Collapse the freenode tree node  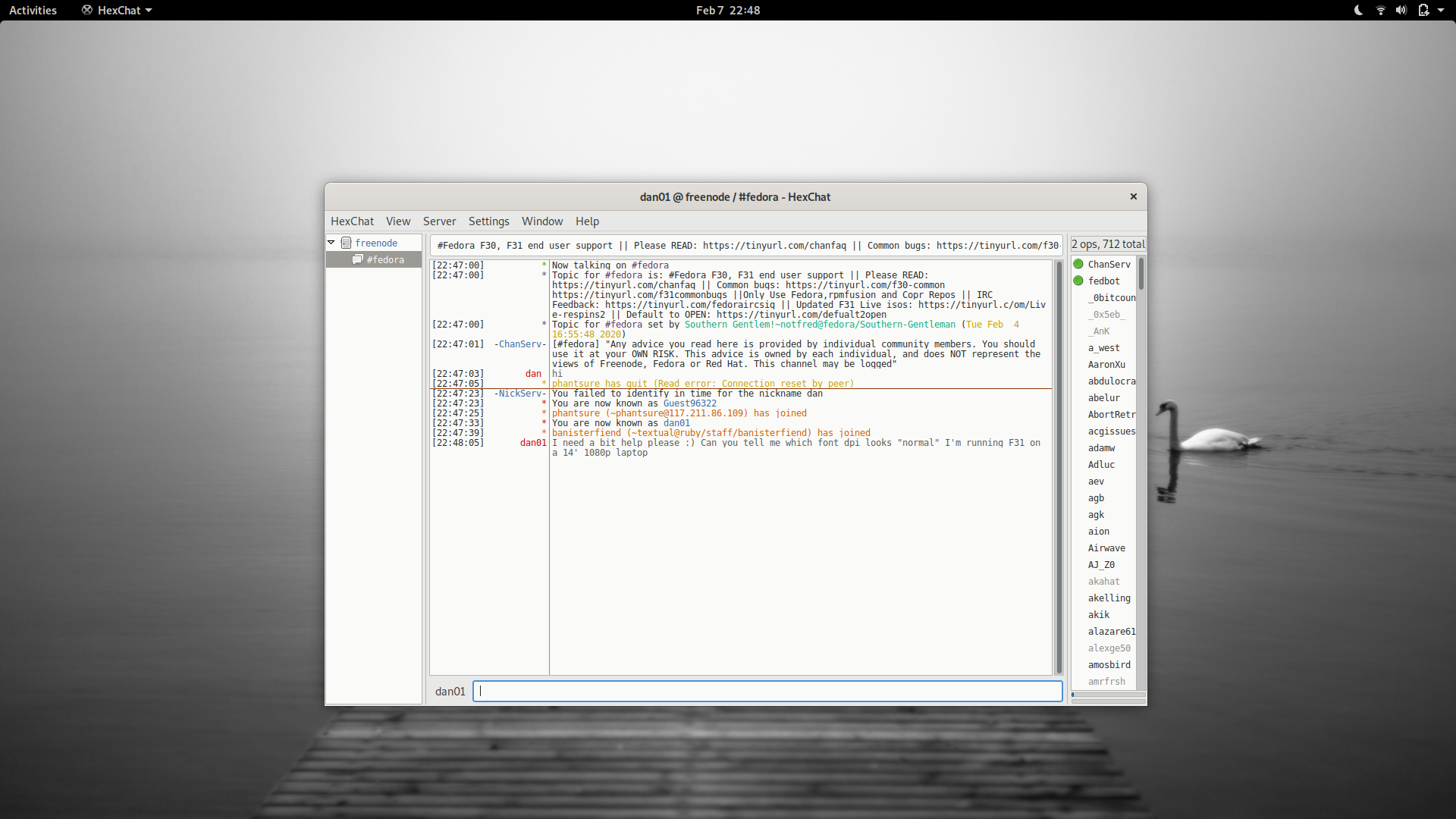pyautogui.click(x=331, y=243)
